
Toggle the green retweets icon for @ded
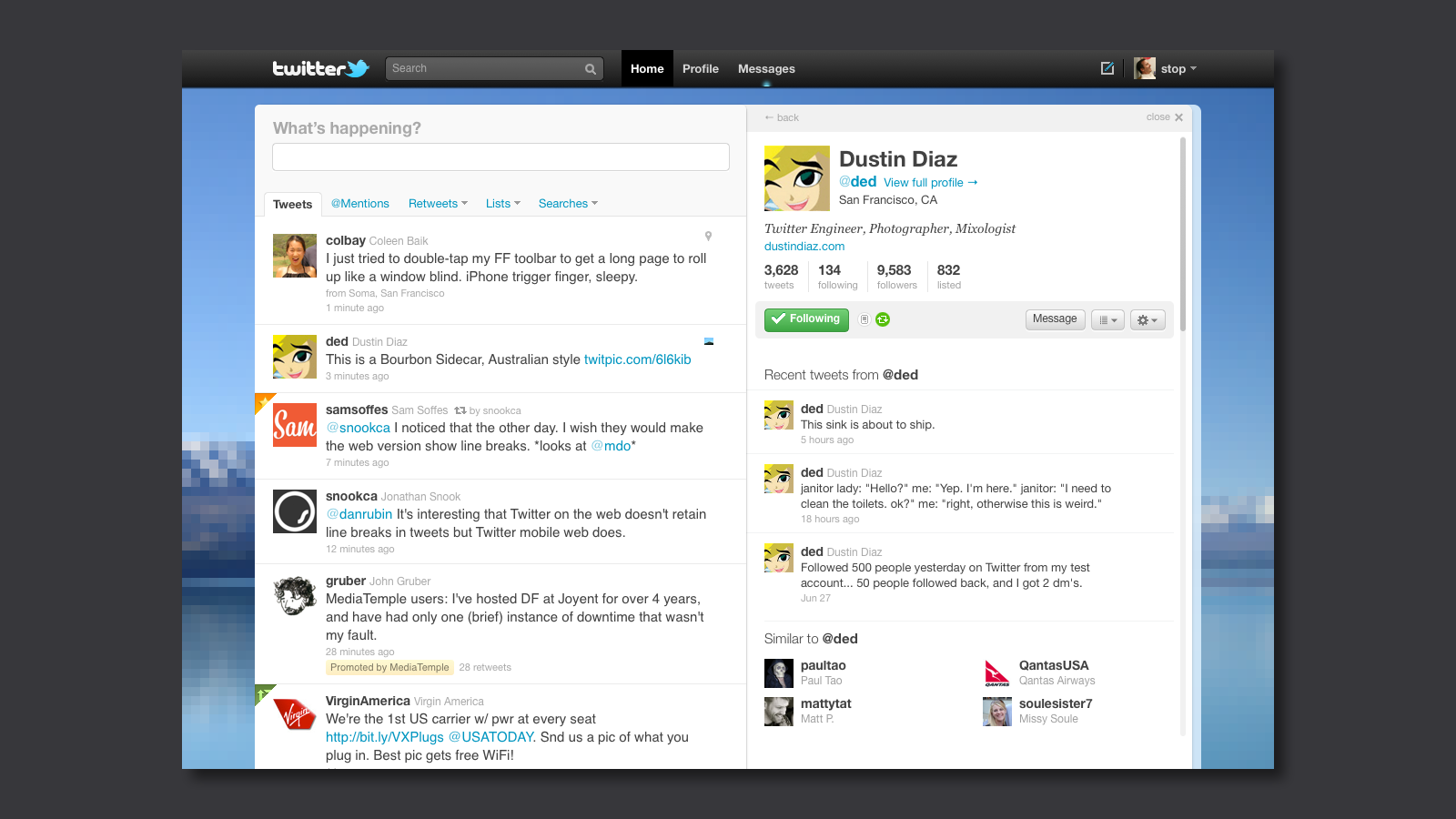[x=883, y=319]
